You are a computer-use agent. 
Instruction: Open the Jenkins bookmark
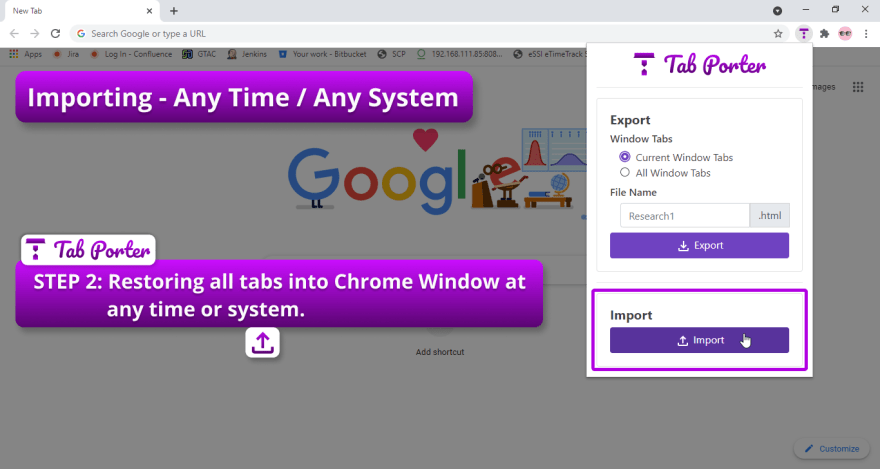point(247,54)
